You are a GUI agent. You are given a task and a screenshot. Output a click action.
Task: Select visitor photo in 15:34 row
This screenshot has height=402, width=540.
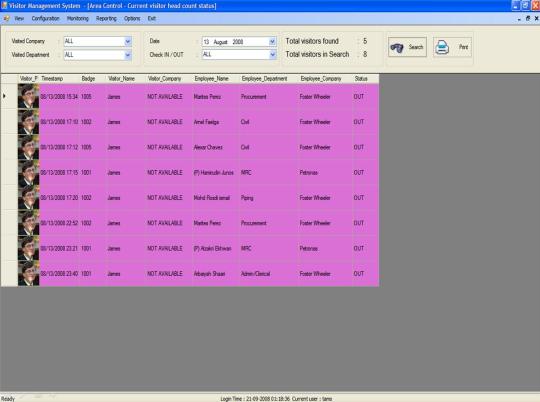click(29, 96)
